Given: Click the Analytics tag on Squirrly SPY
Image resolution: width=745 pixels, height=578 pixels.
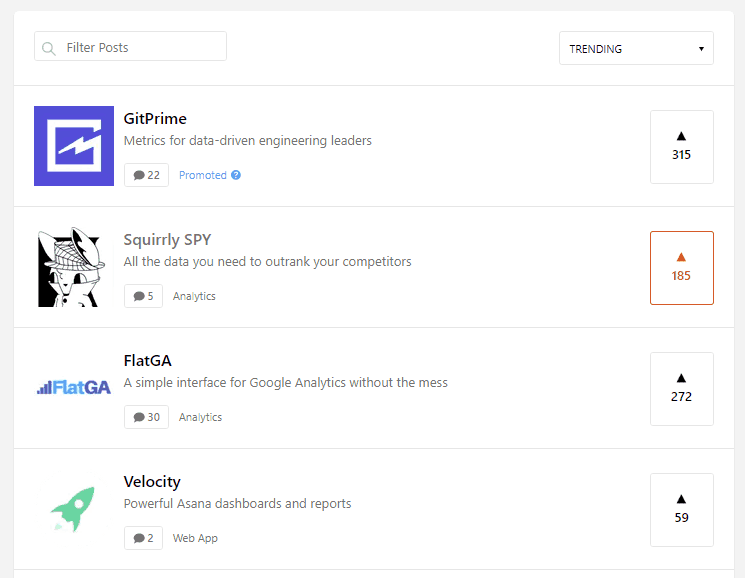Looking at the screenshot, I should pos(194,296).
